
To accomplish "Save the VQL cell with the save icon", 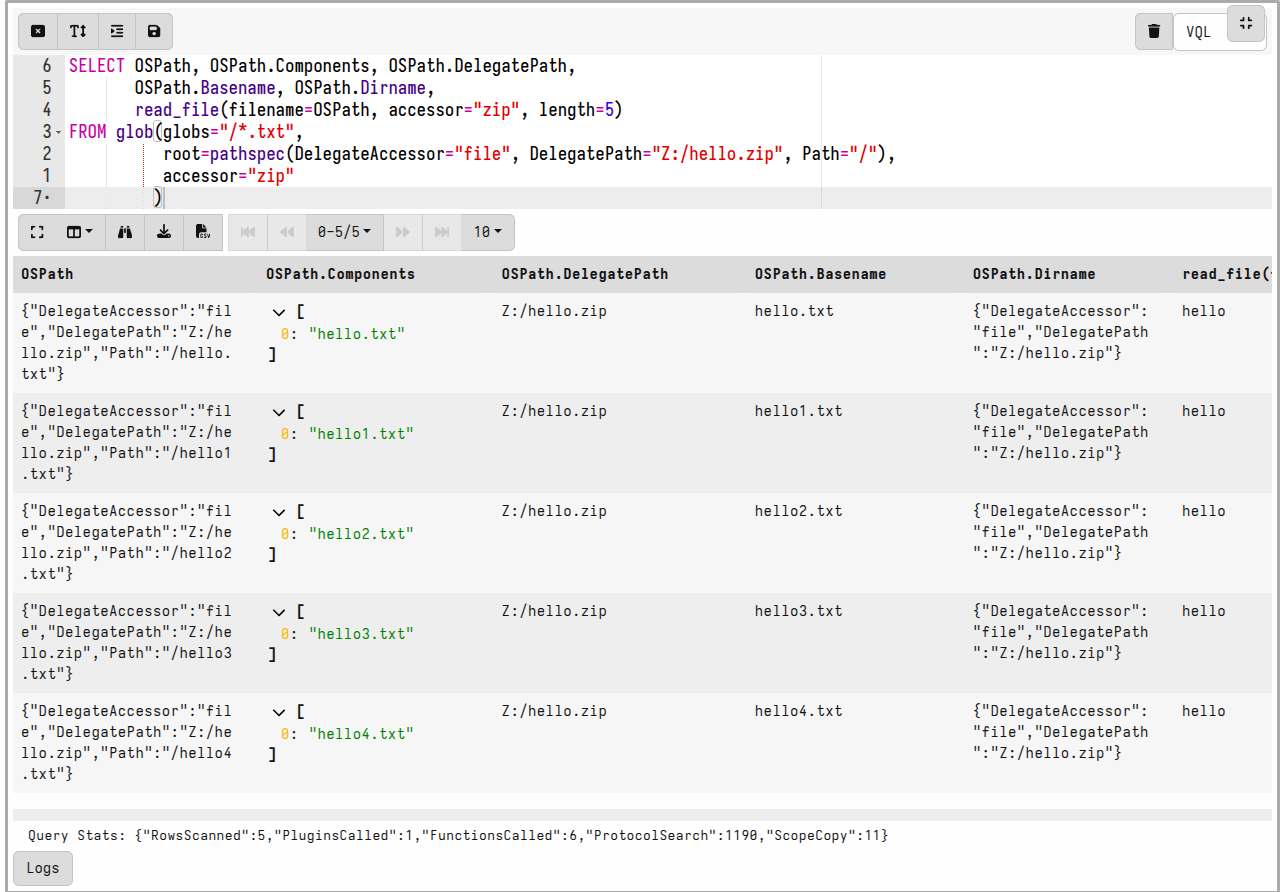I will [x=154, y=31].
